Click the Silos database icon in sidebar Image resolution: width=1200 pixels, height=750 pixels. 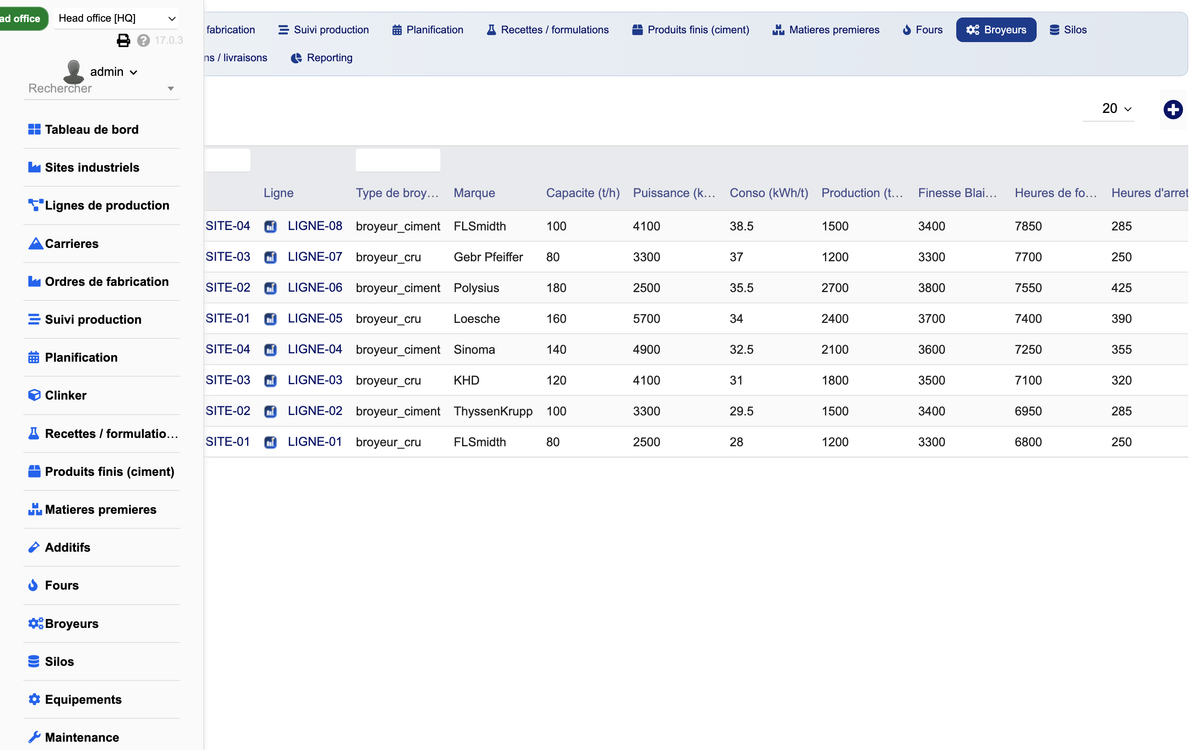click(34, 662)
